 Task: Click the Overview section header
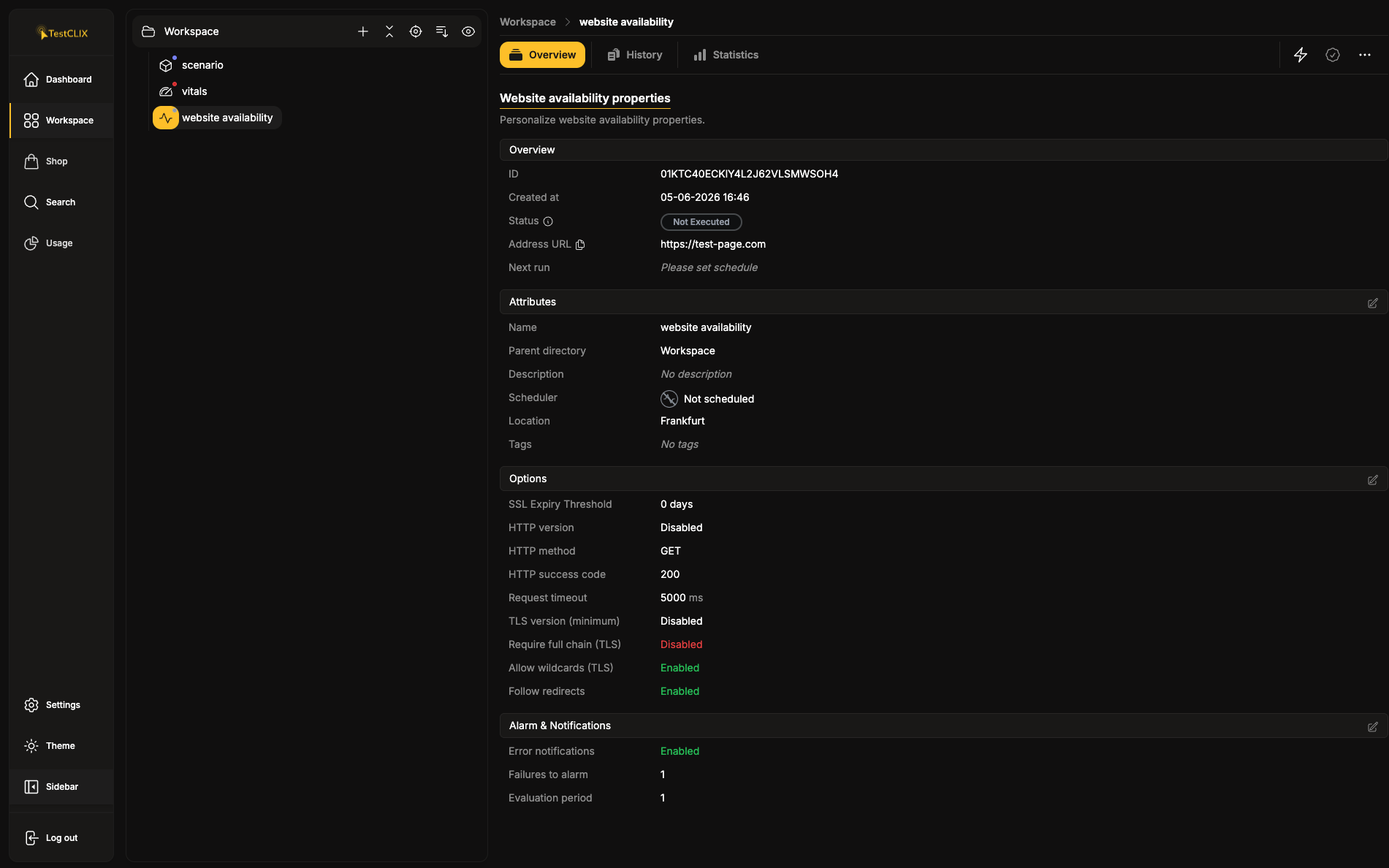coord(943,150)
